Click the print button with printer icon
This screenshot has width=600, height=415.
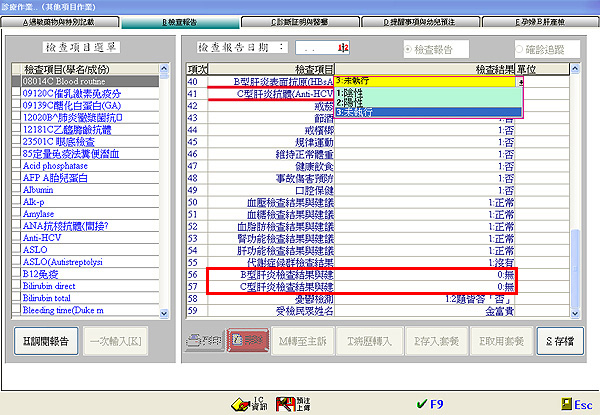point(205,339)
